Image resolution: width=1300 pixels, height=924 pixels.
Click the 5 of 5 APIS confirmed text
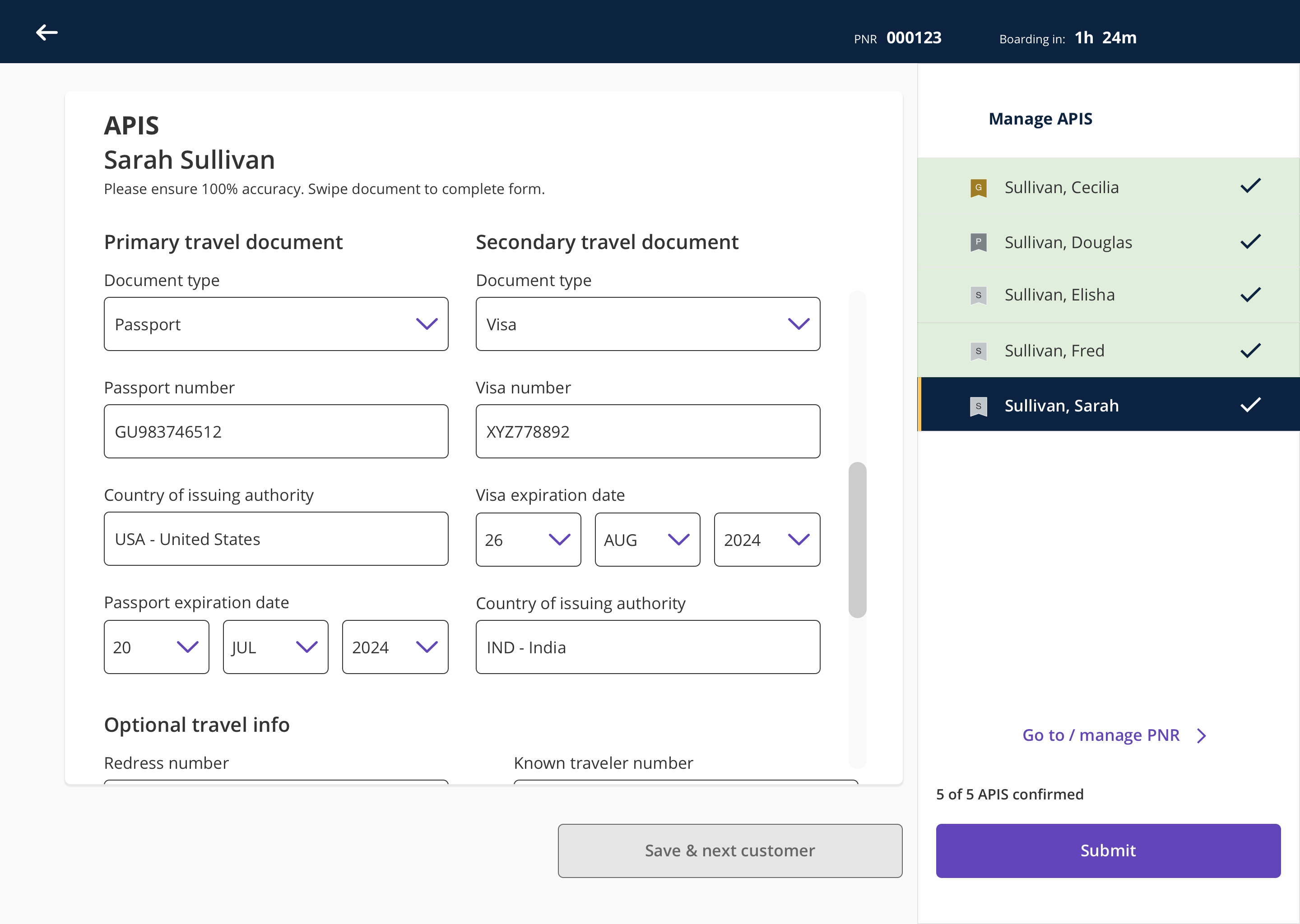coord(1010,794)
